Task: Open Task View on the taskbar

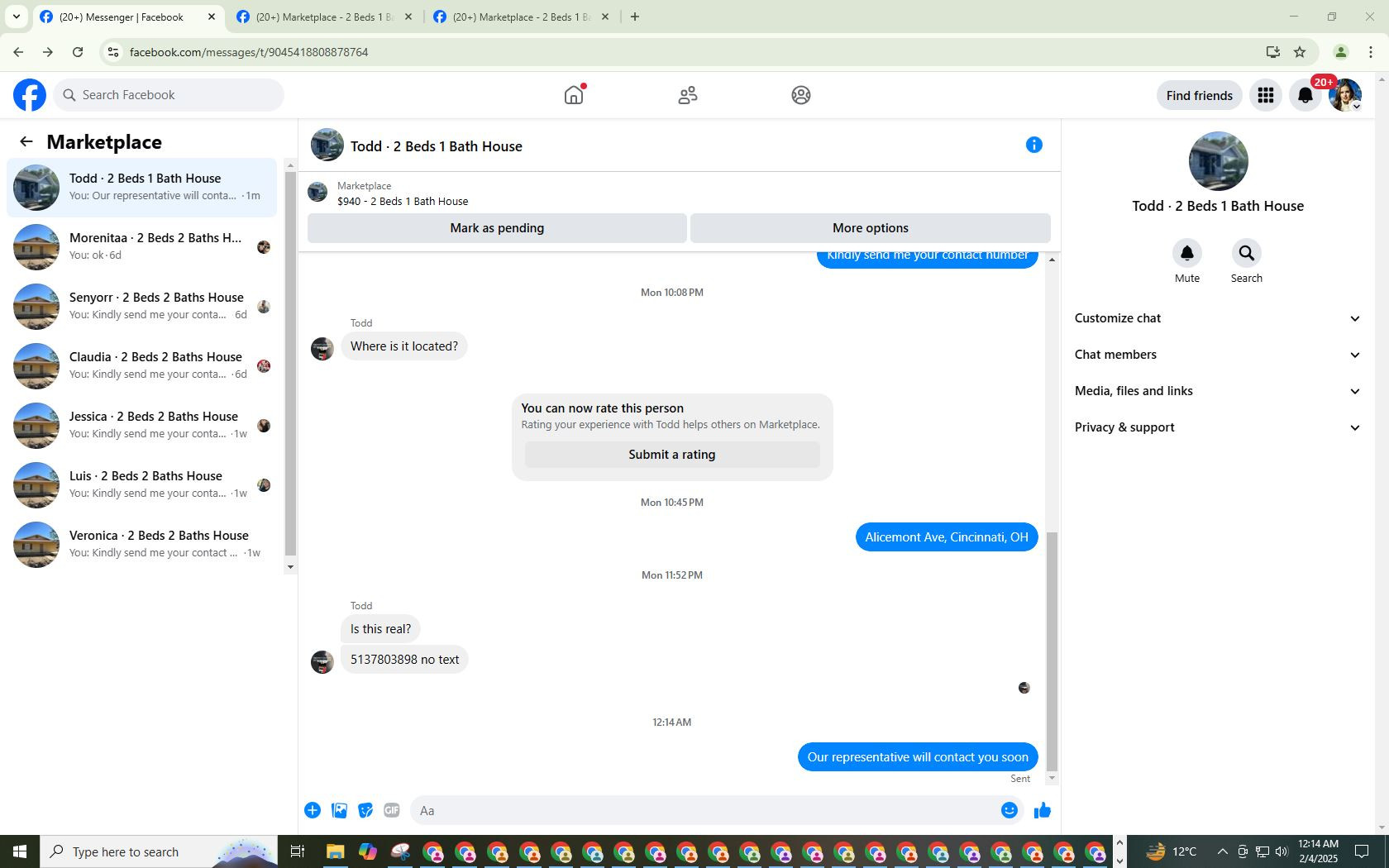Action: (x=298, y=851)
